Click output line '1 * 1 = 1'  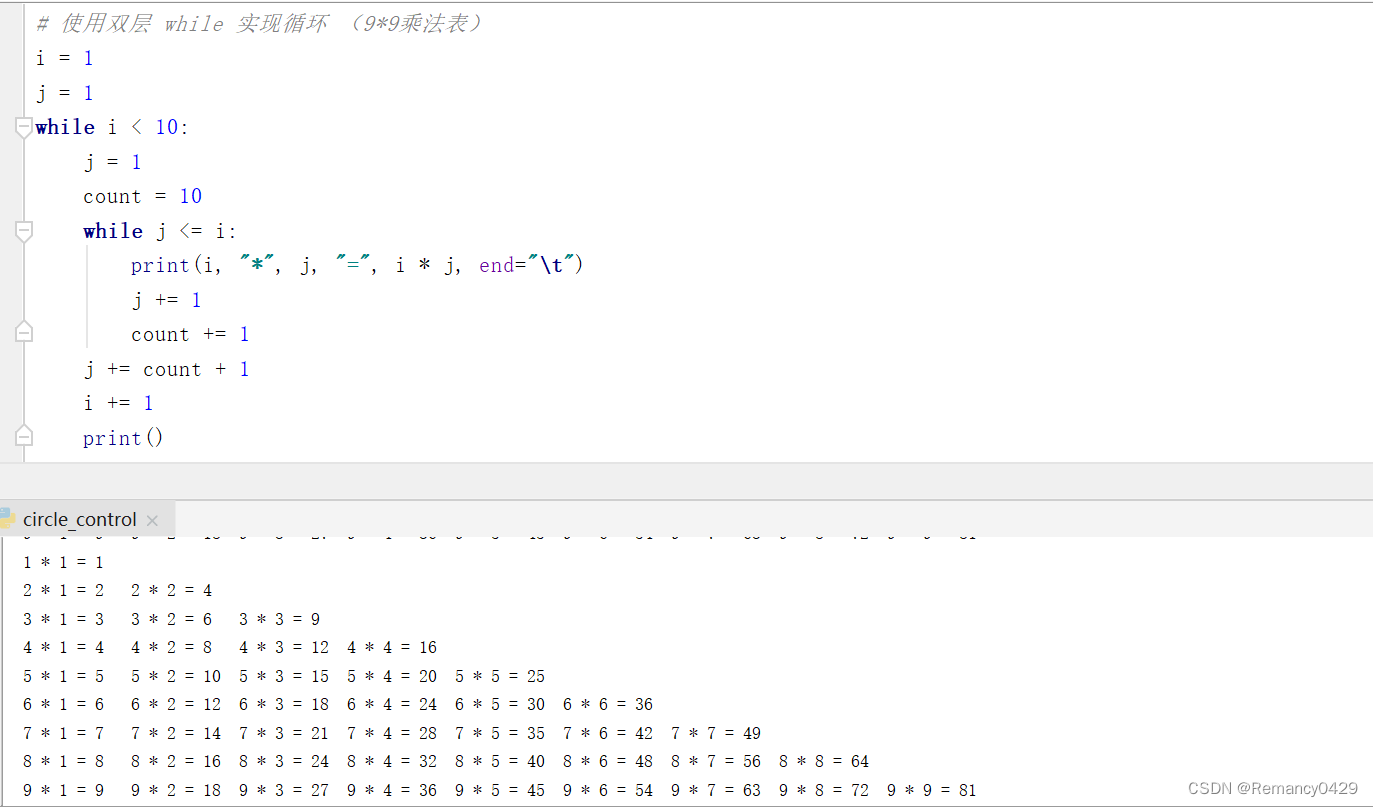click(63, 562)
